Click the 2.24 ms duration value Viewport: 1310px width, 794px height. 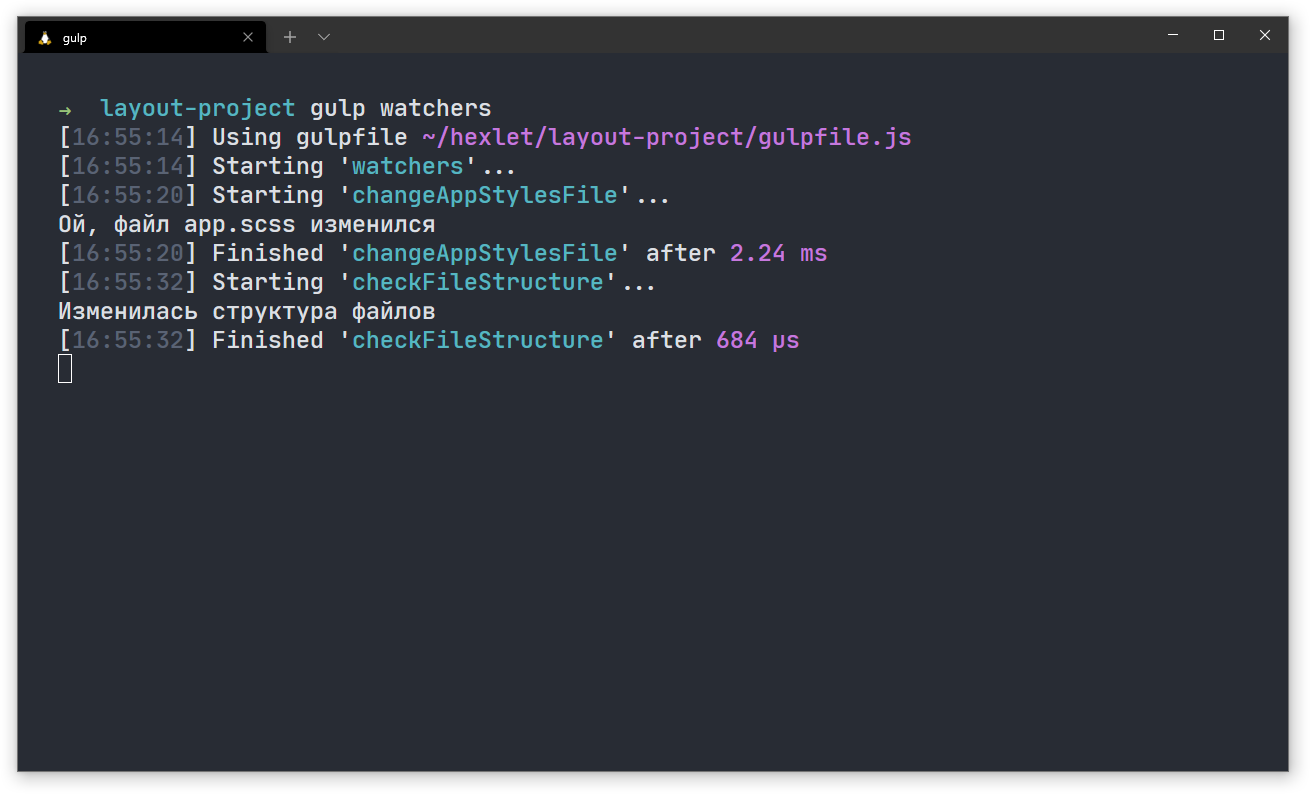778,253
